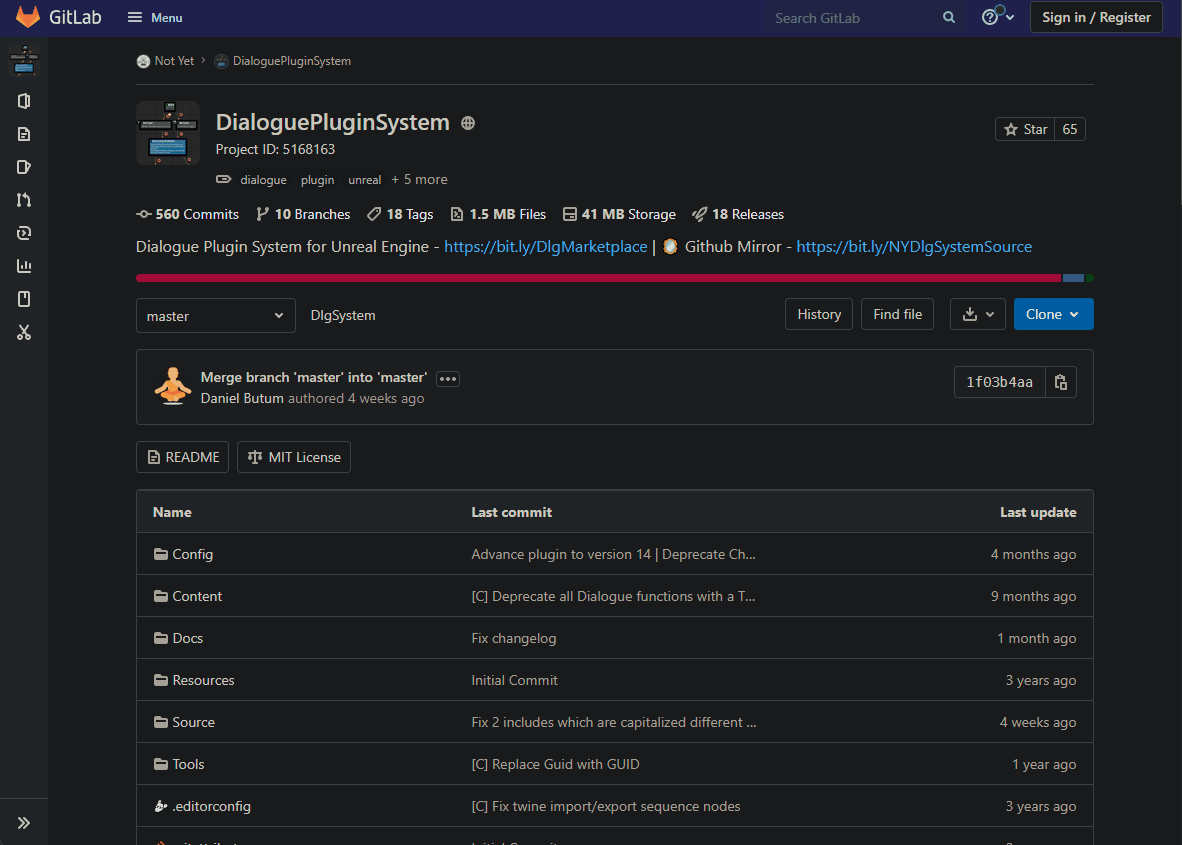This screenshot has width=1182, height=845.
Task: Open the Wiki from the sidebar
Action: pos(24,298)
